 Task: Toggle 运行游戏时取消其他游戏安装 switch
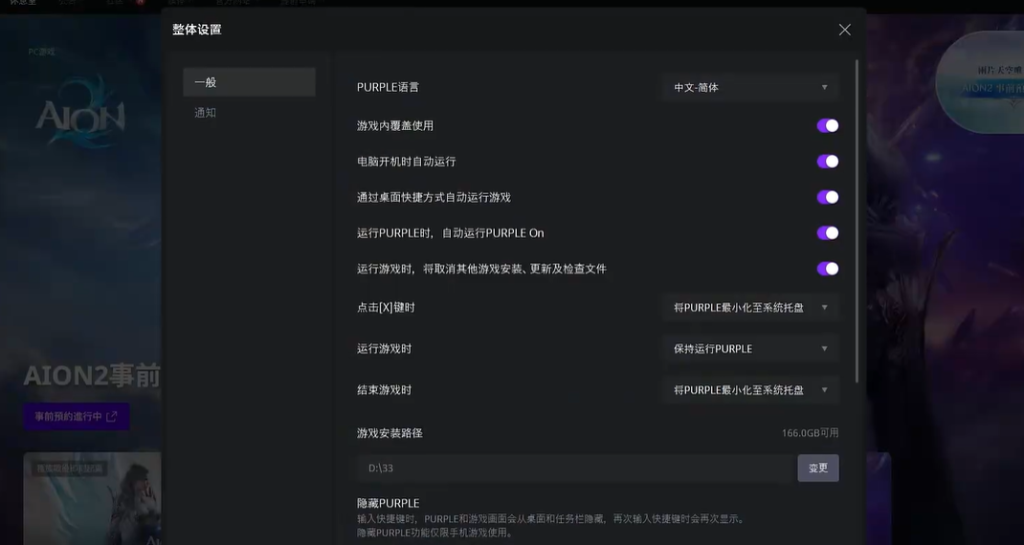click(x=827, y=269)
